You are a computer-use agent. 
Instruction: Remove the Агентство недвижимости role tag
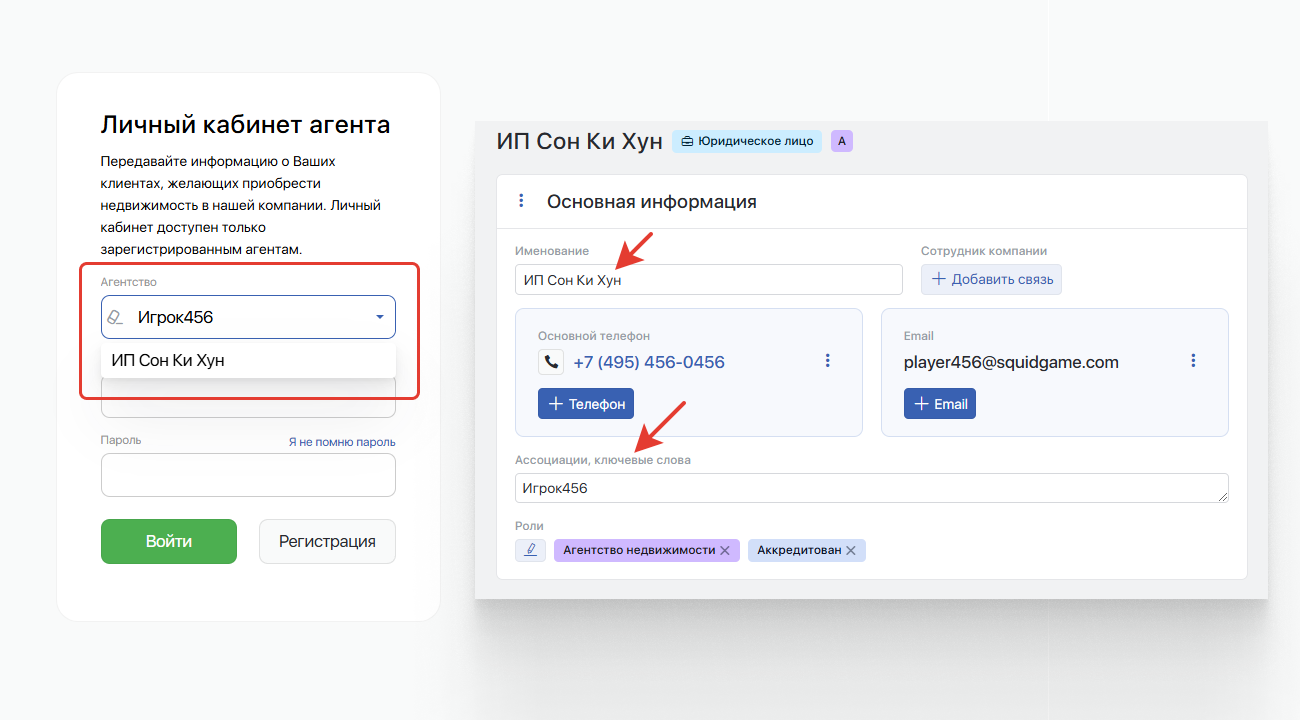pos(725,550)
